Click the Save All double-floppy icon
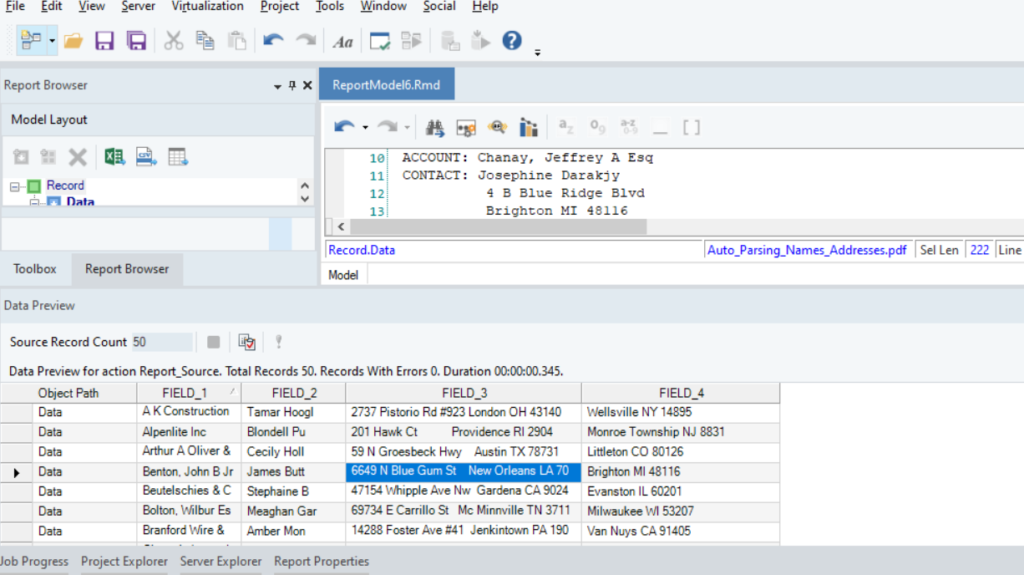Image resolution: width=1024 pixels, height=575 pixels. click(136, 41)
